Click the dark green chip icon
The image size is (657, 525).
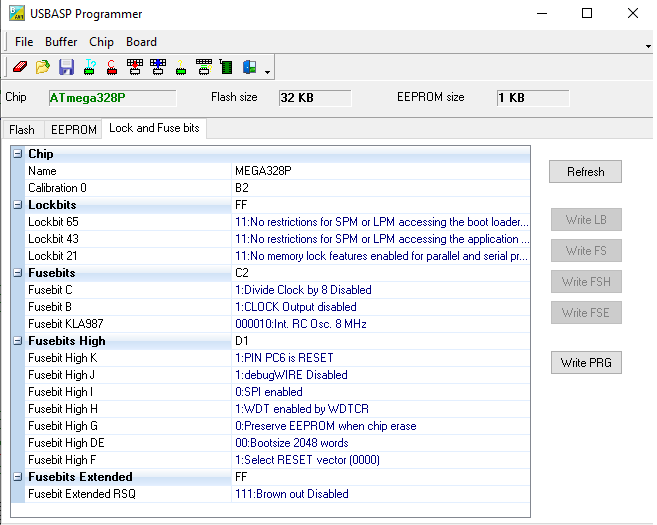click(x=226, y=67)
